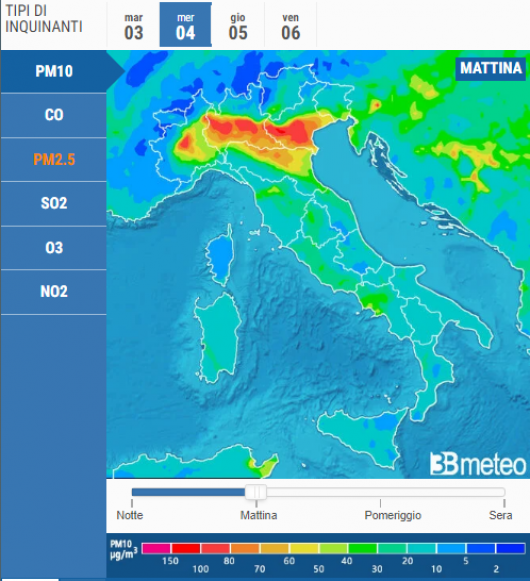Select the SO2 pollutant tab
The image size is (530, 581).
pyautogui.click(x=54, y=203)
